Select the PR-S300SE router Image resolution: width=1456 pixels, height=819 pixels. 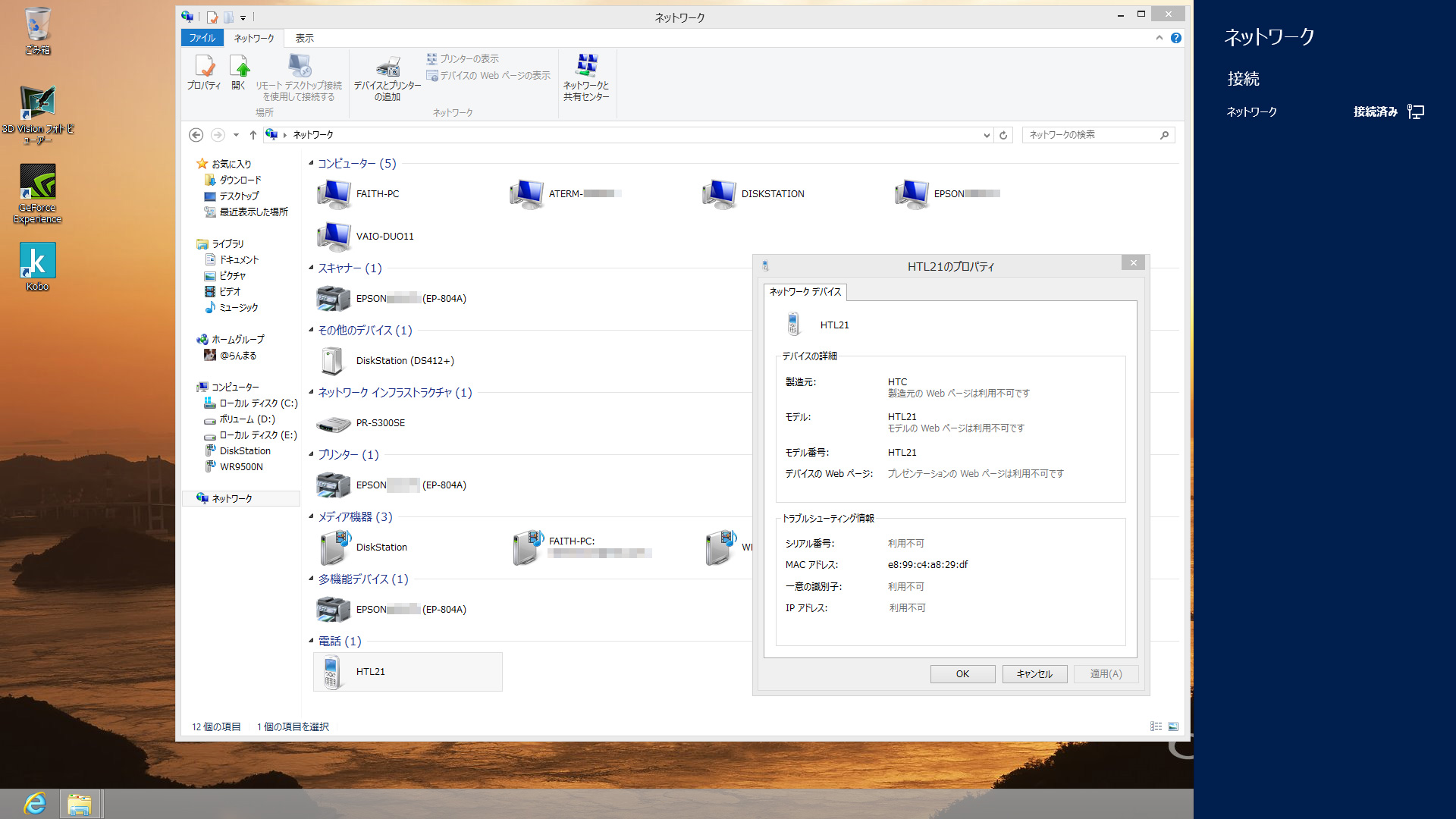362,423
